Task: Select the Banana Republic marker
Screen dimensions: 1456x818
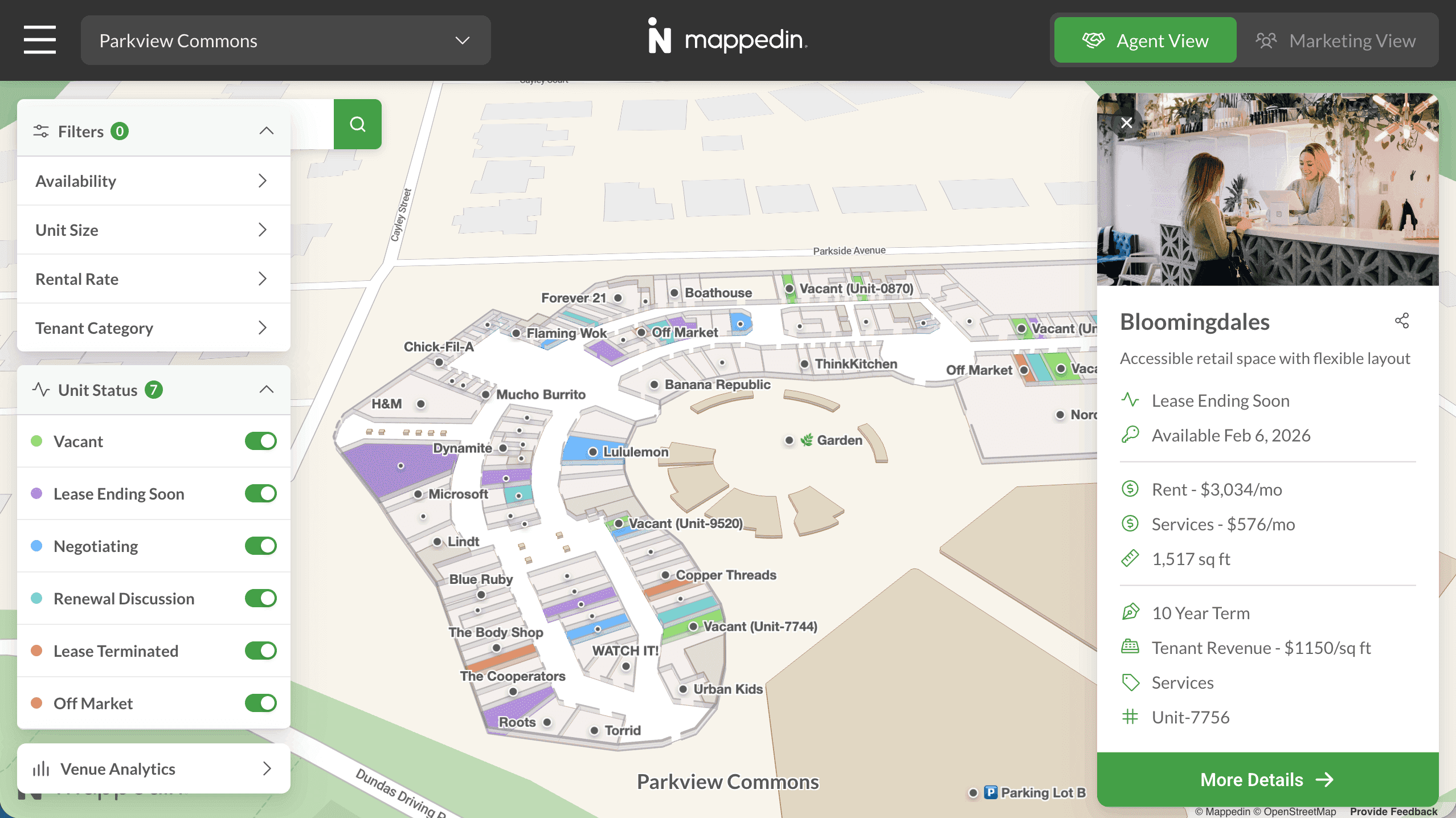Action: (655, 385)
